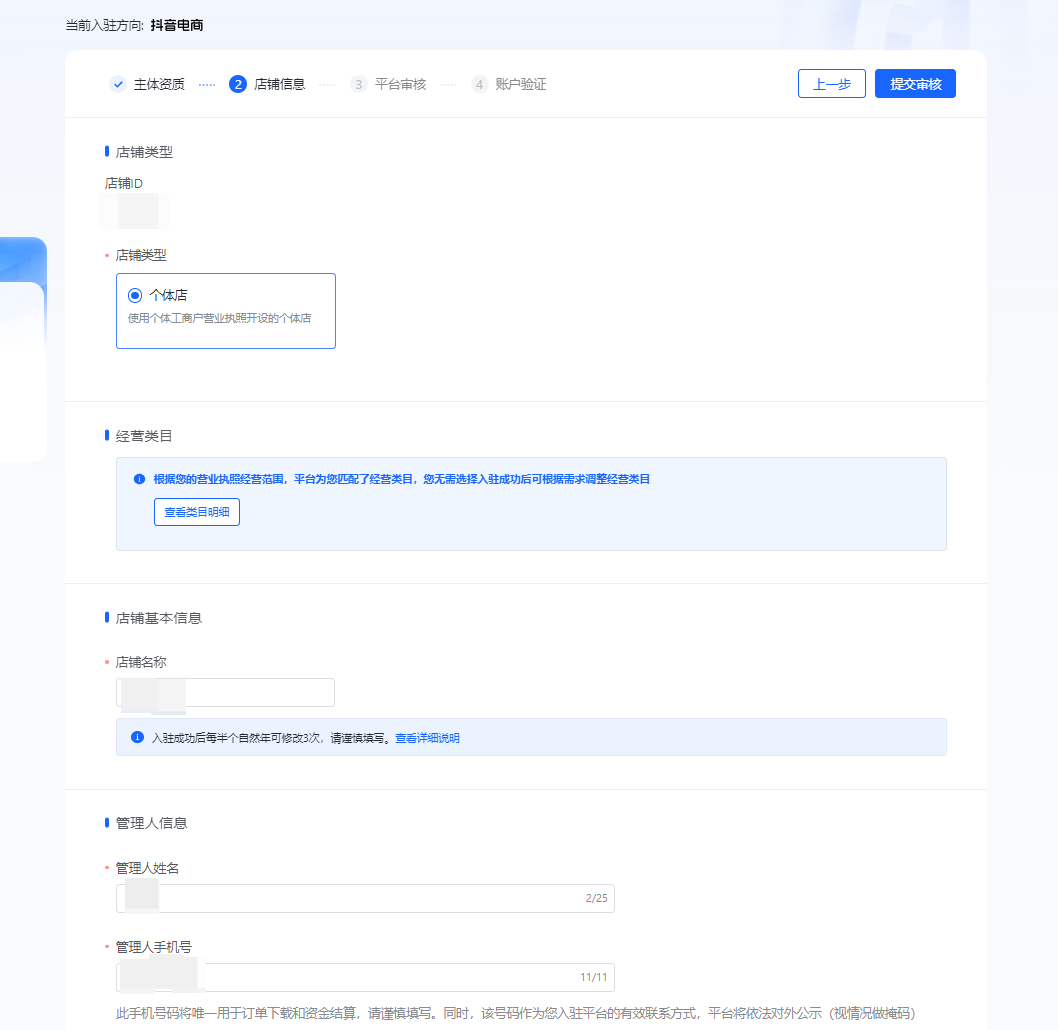Focus the 管理人姓名 input field
This screenshot has height=1030, width=1058.
pyautogui.click(x=365, y=898)
